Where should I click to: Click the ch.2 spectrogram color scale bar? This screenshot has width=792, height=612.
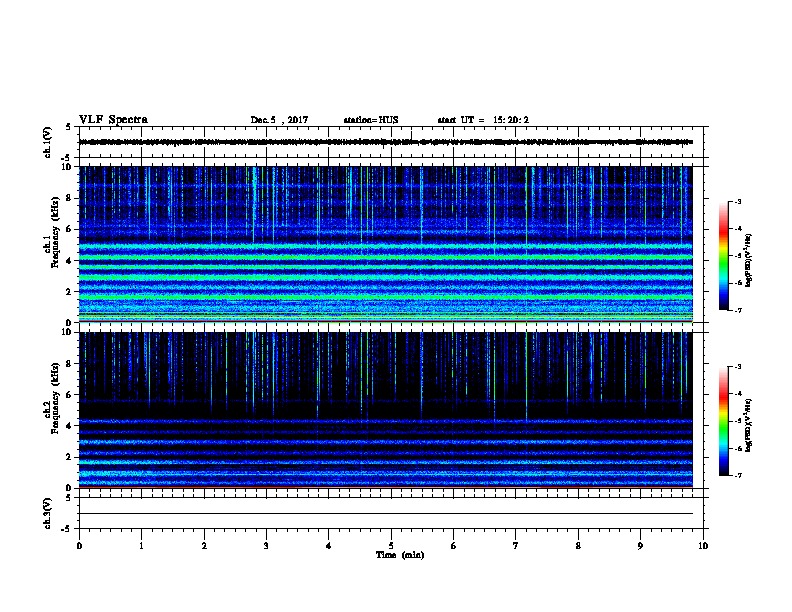[724, 421]
